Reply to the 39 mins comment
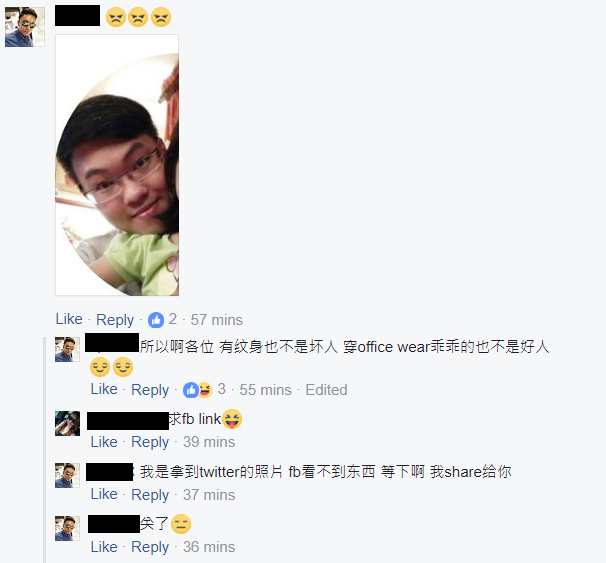The height and width of the screenshot is (563, 606). [x=150, y=442]
